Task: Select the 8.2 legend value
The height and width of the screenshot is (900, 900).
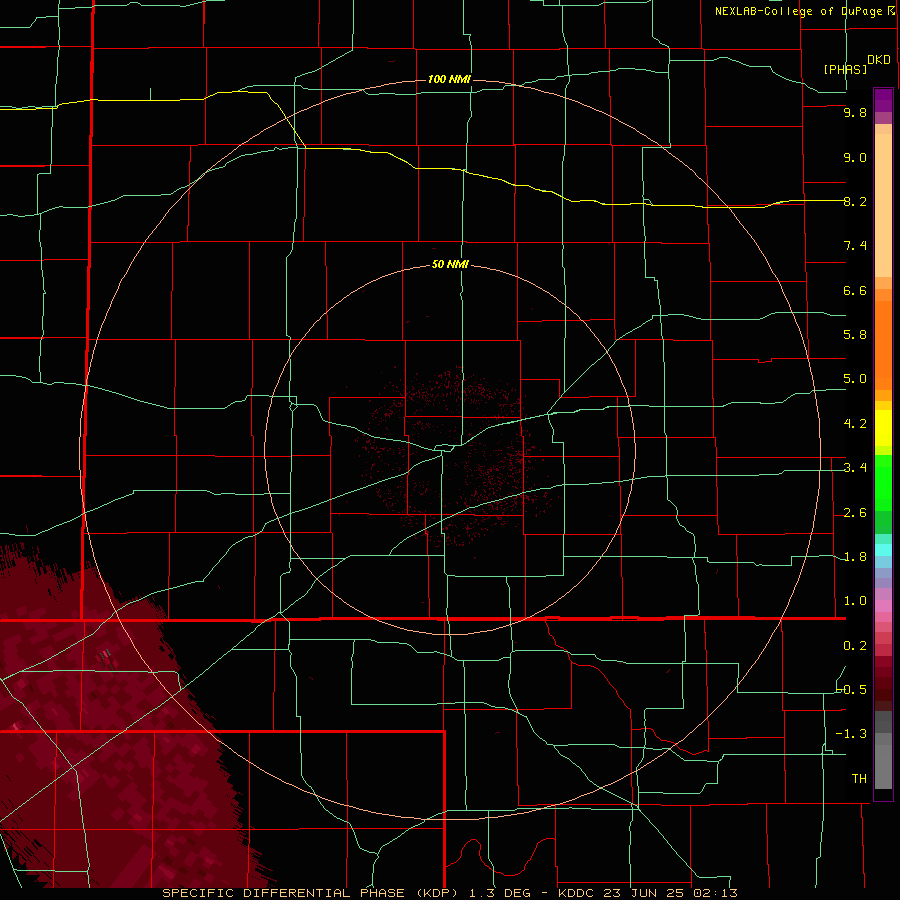Action: [855, 201]
